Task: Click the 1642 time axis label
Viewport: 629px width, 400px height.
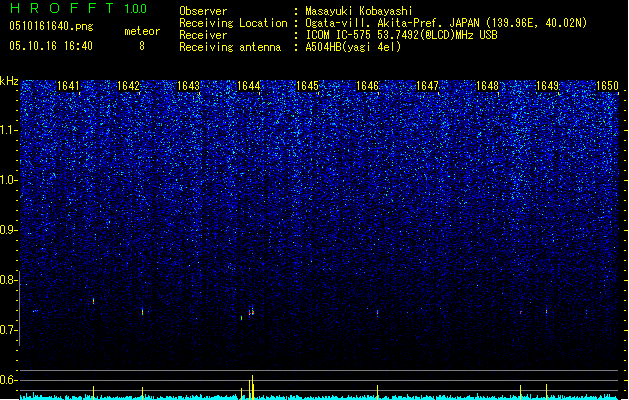Action: pyautogui.click(x=128, y=85)
